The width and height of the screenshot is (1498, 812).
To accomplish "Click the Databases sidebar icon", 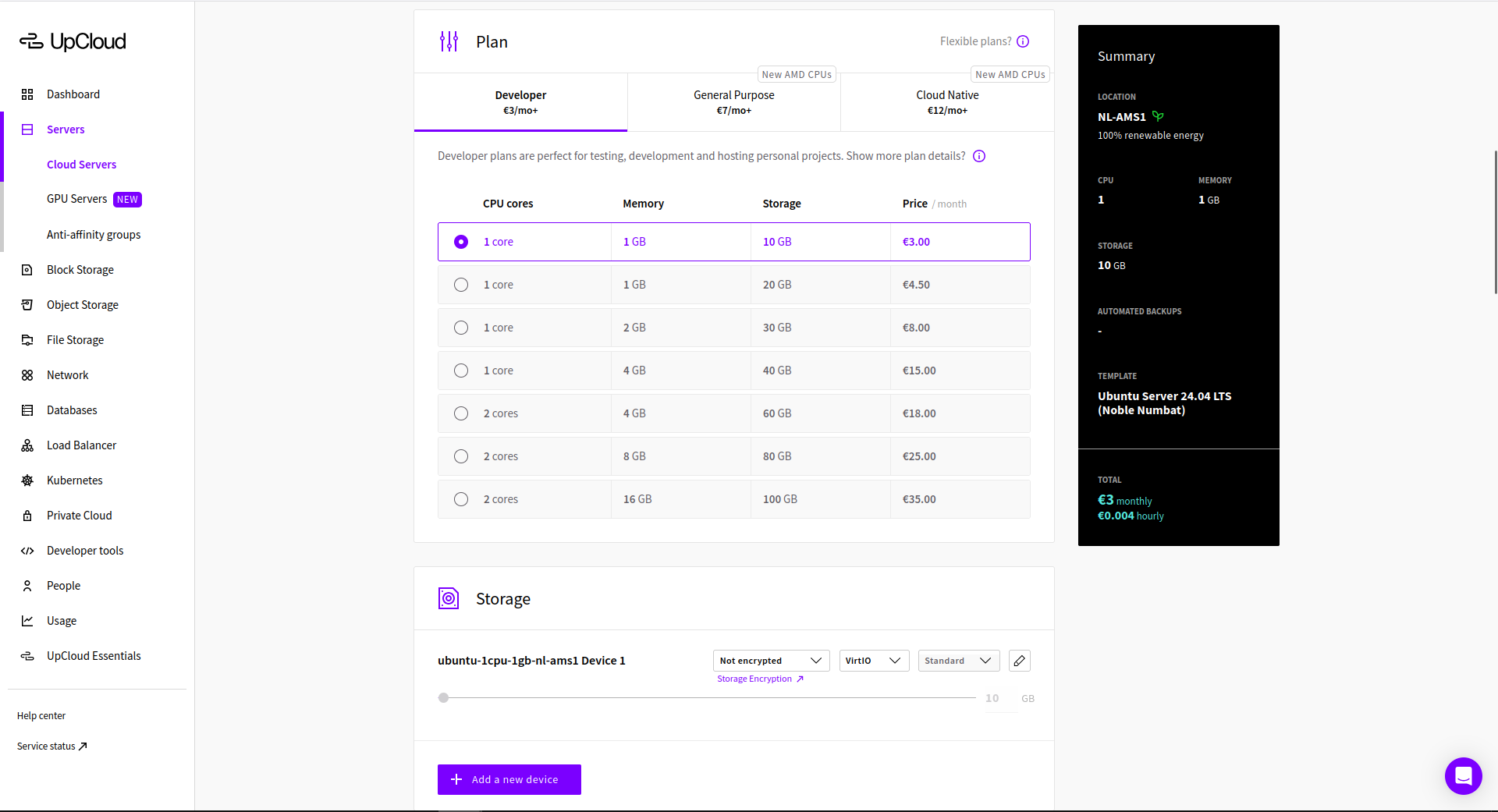I will tap(27, 410).
